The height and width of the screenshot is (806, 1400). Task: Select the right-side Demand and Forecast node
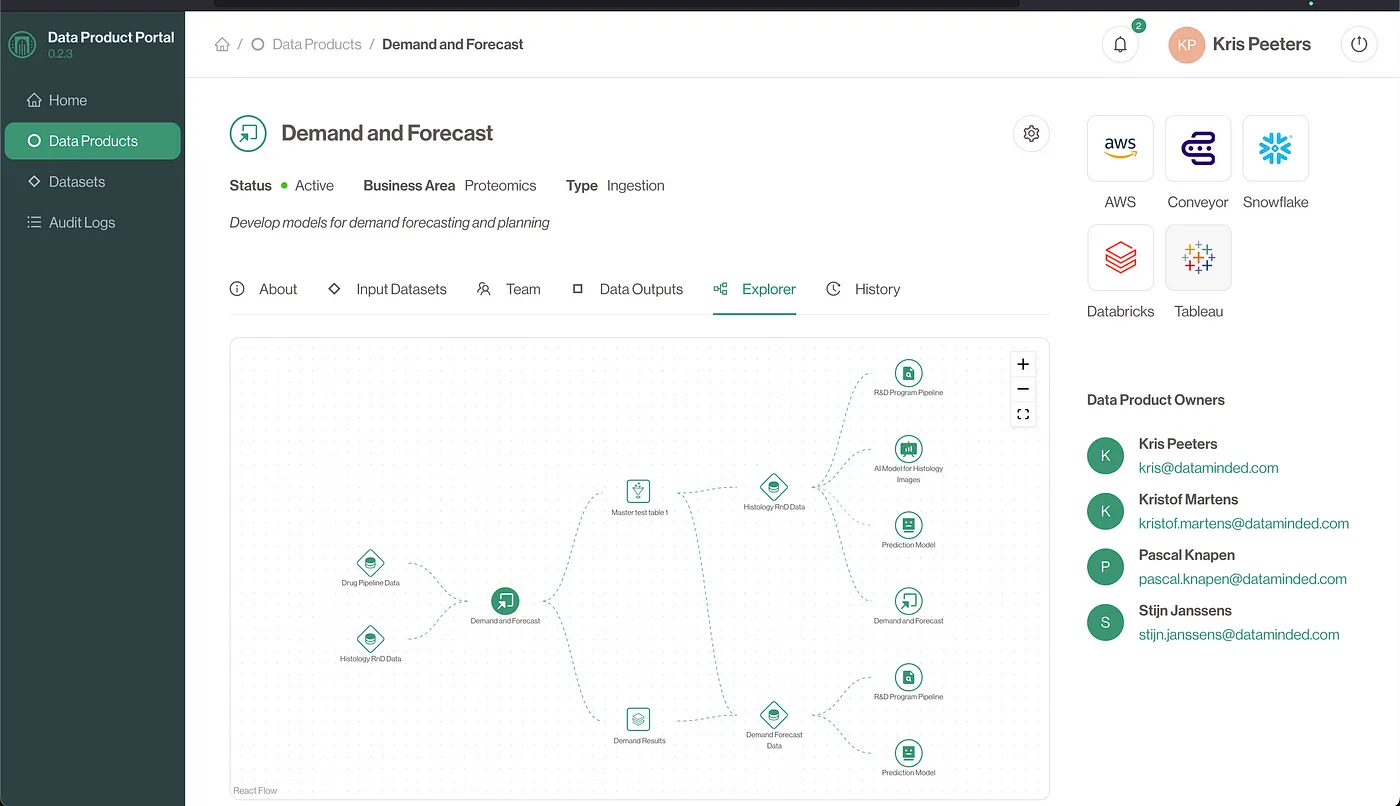tap(908, 601)
